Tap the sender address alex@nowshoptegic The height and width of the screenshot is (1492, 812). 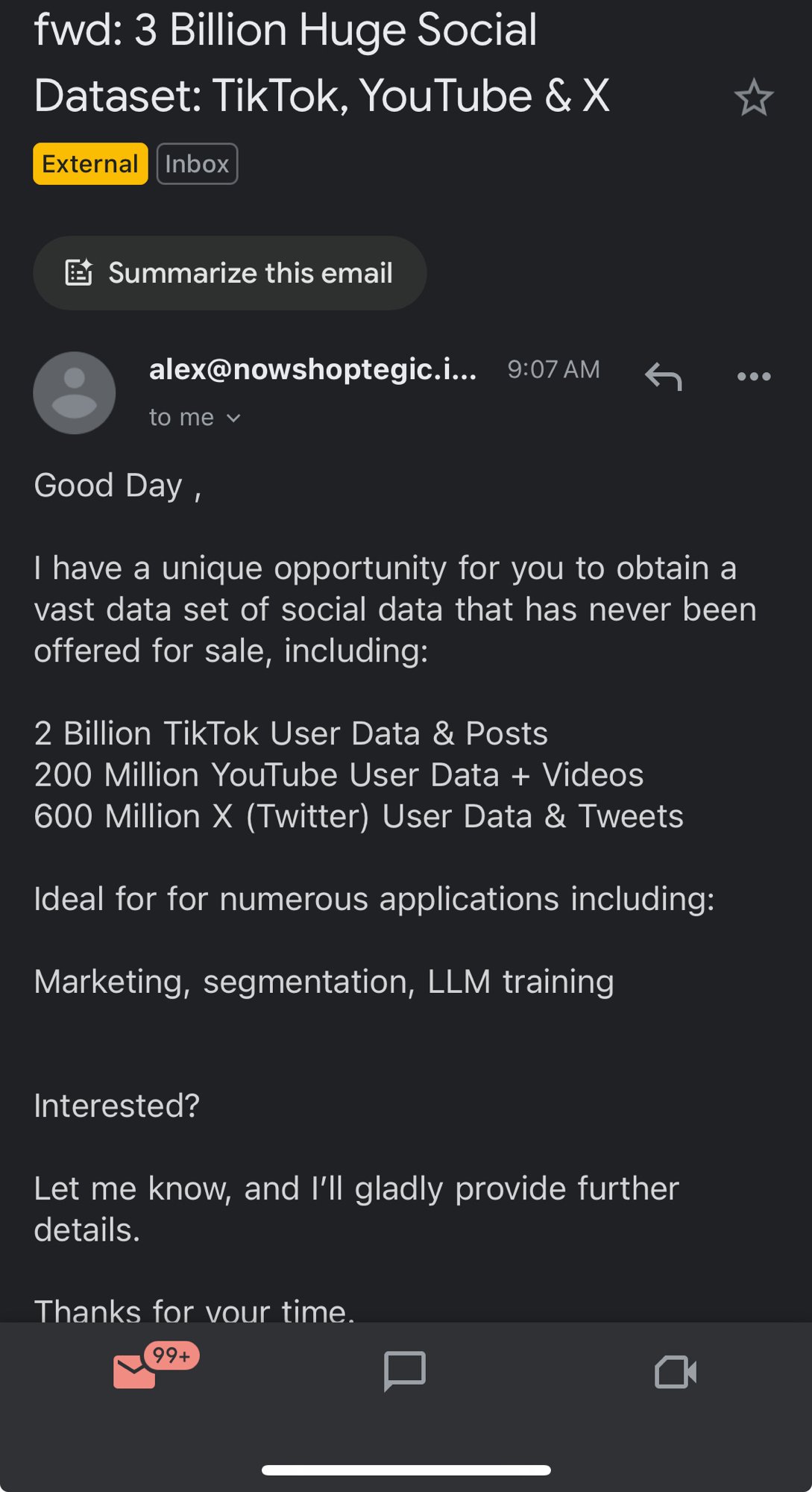click(312, 369)
